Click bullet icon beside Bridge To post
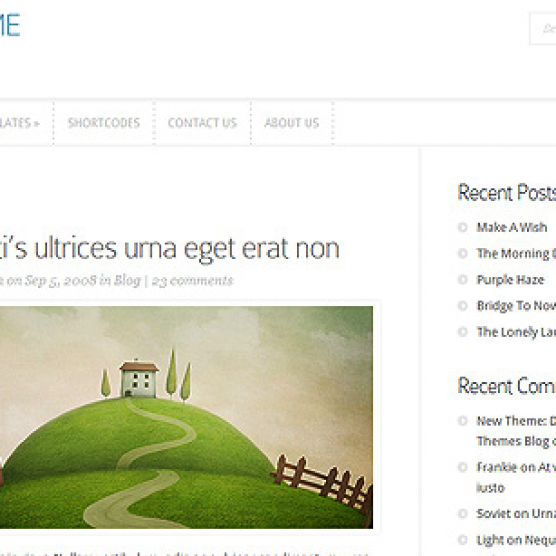Screen dimensions: 556x556 coord(463,306)
